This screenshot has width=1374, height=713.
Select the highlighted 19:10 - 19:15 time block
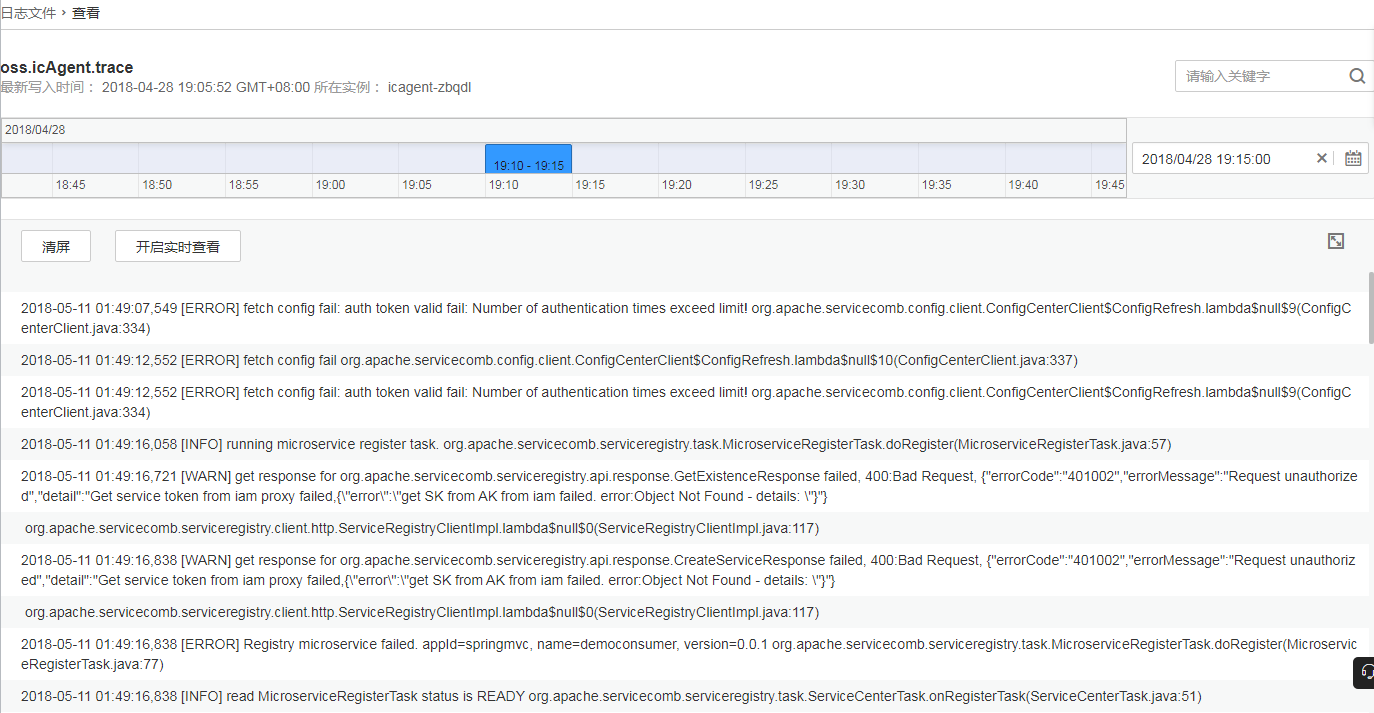(x=528, y=159)
